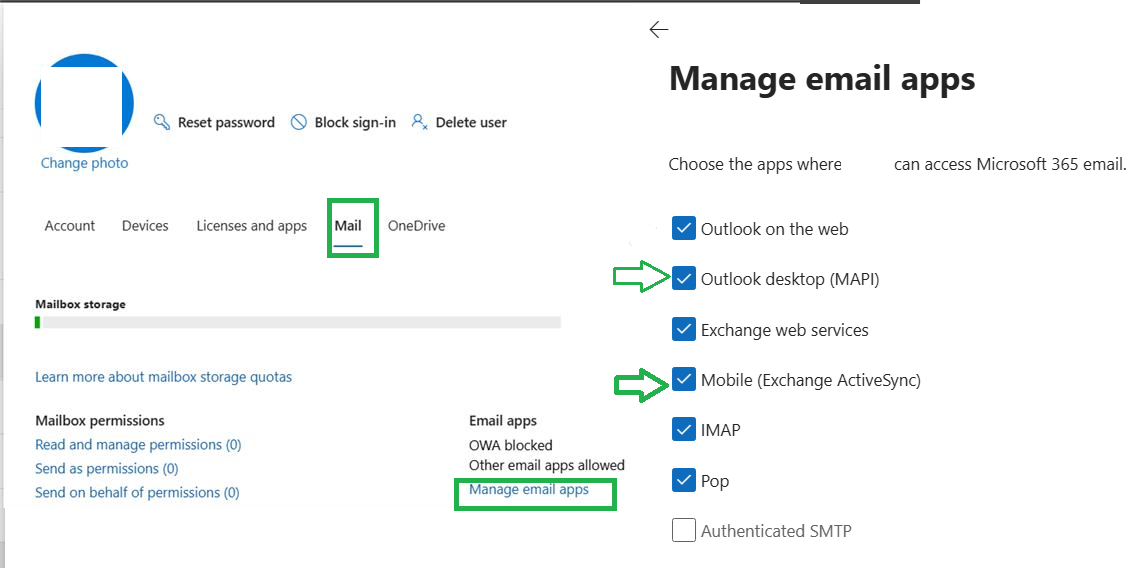
Task: Toggle Outlook desktop (MAPI) checkbox
Action: (x=684, y=278)
